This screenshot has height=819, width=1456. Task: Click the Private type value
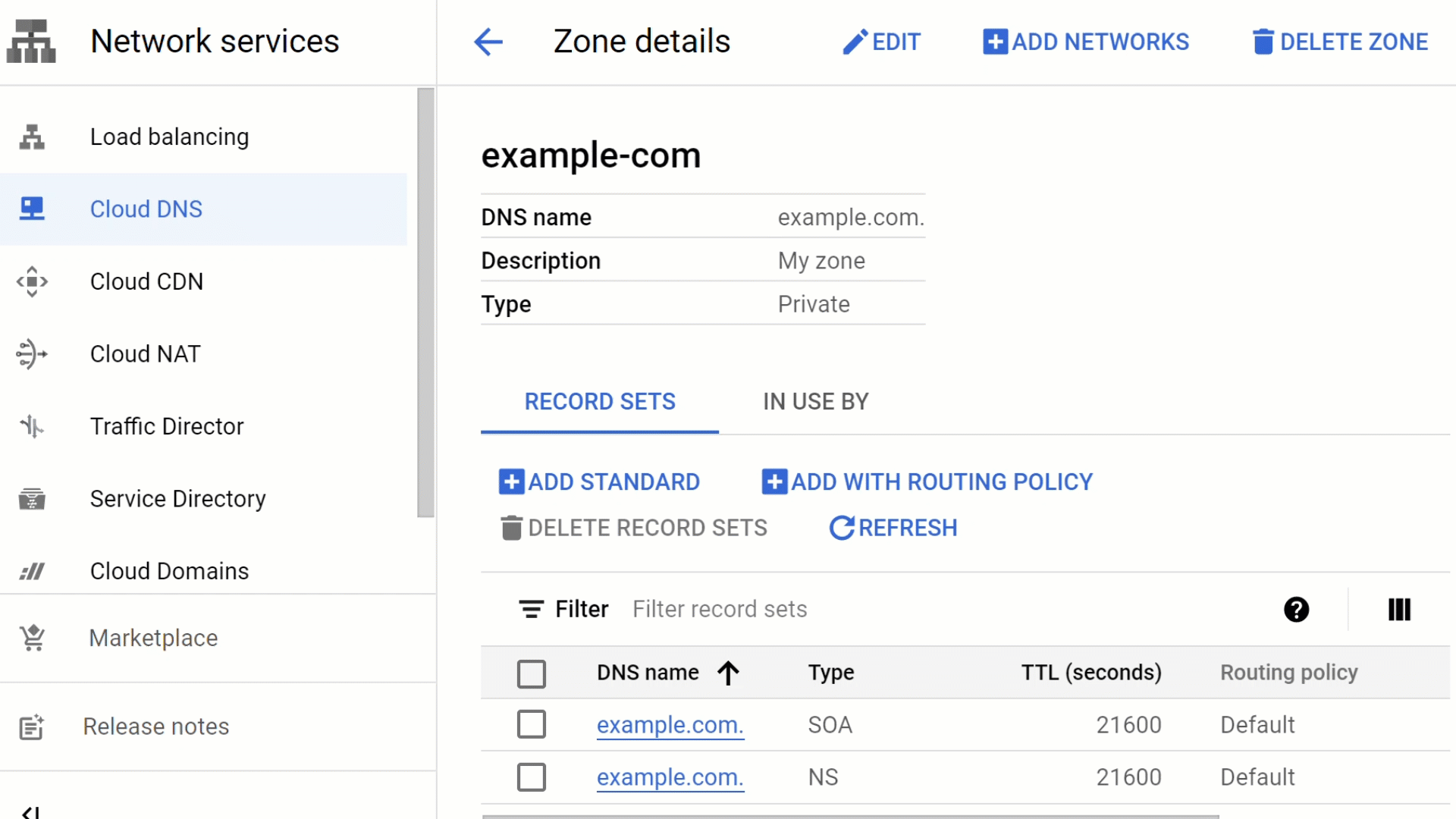814,304
